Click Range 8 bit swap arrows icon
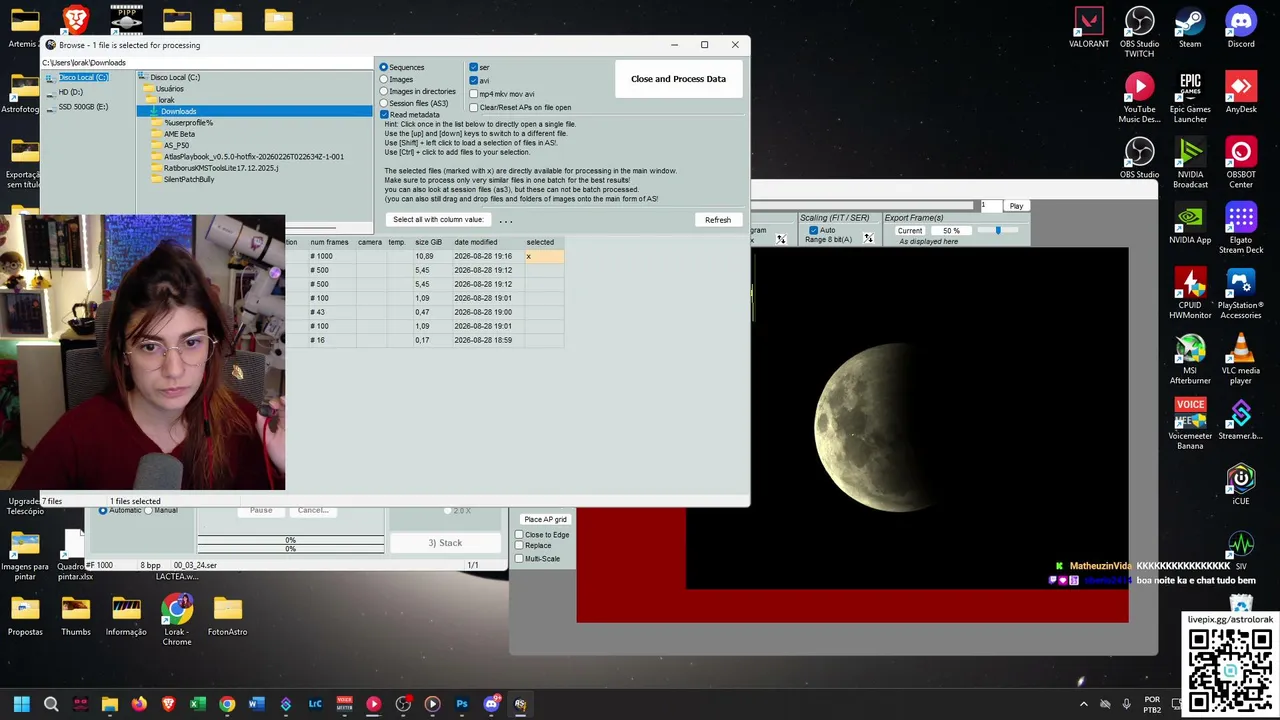The height and width of the screenshot is (720, 1280). pyautogui.click(x=868, y=238)
